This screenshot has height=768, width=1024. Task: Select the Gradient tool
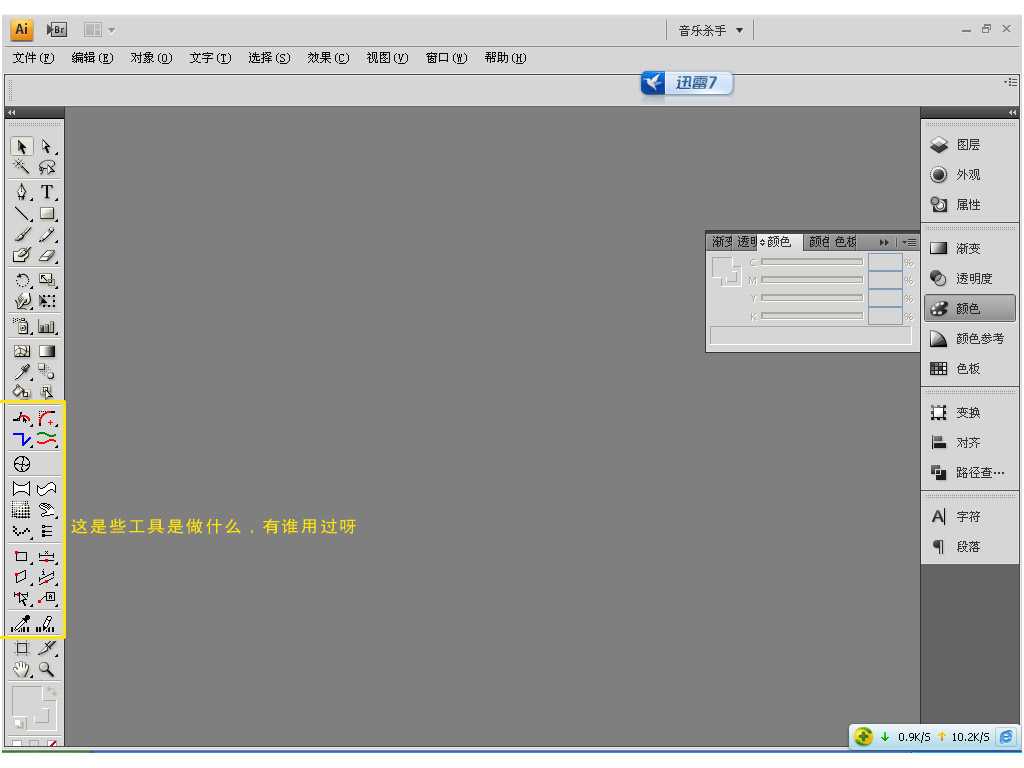coord(46,351)
